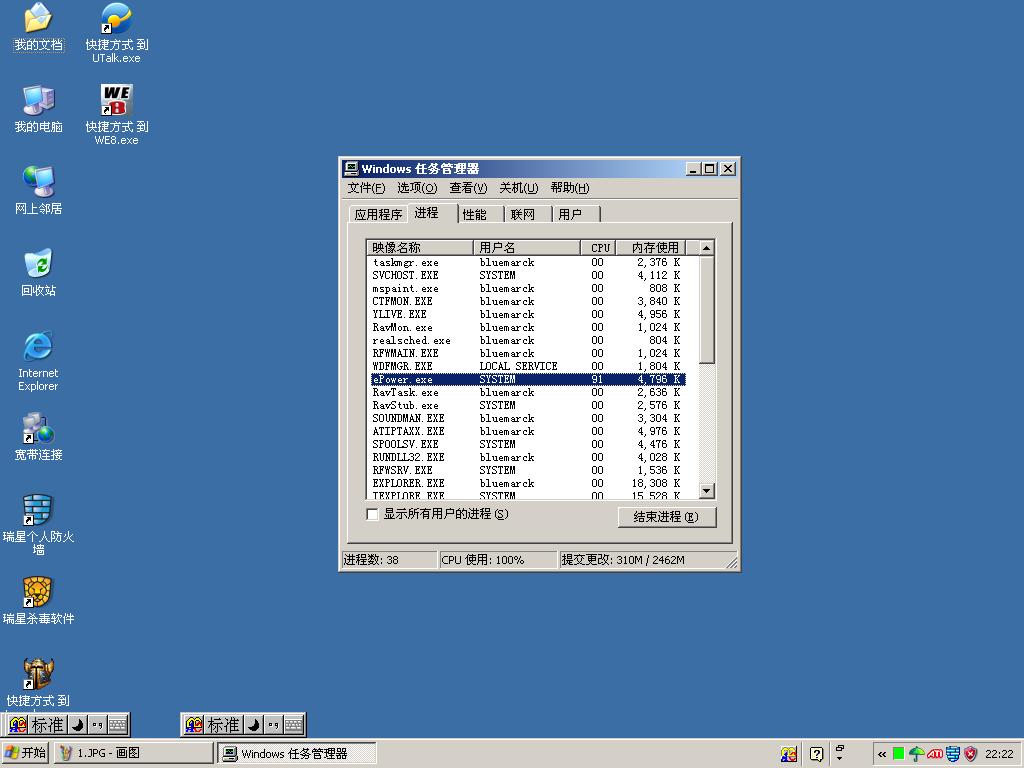Toggle half-moon width mode on rightmost IME toolbar

coord(253,725)
